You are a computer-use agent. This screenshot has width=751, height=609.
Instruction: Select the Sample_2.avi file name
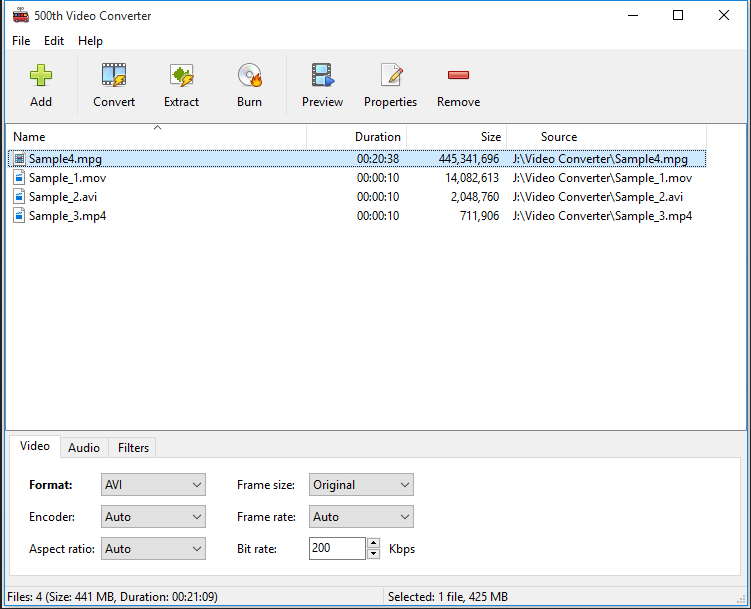(x=63, y=197)
